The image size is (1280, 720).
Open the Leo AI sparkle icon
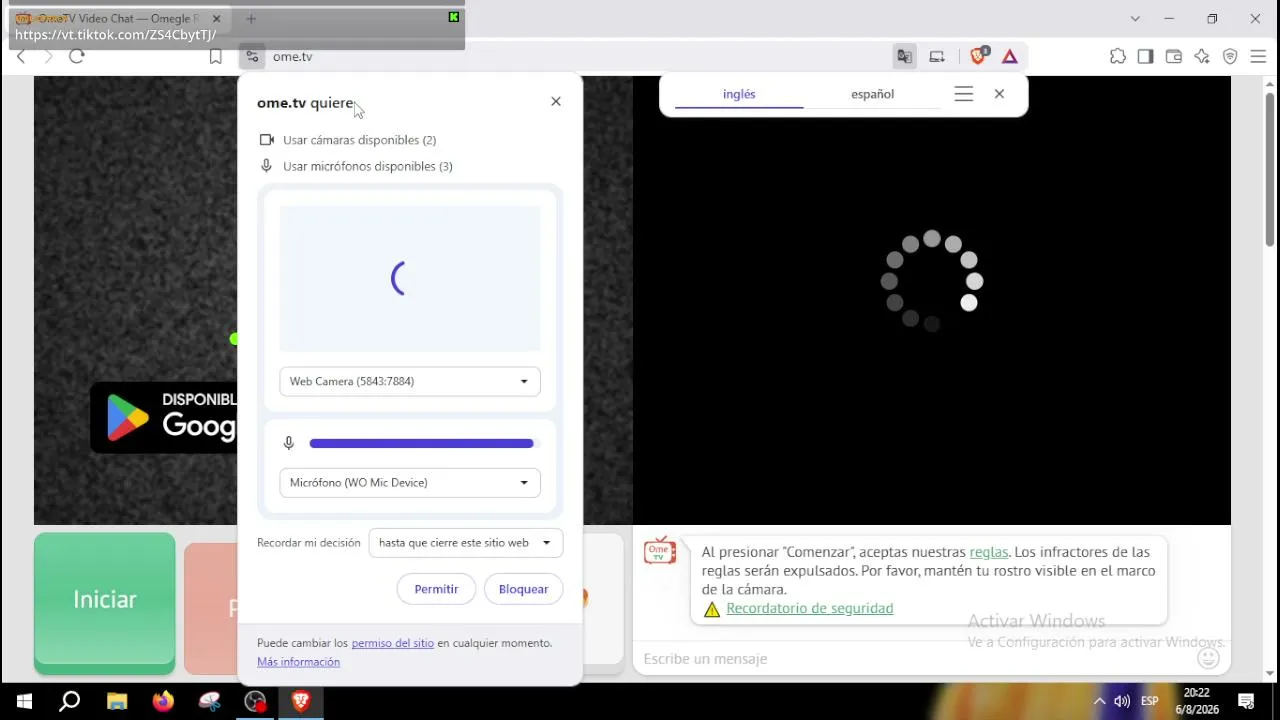coord(1202,56)
